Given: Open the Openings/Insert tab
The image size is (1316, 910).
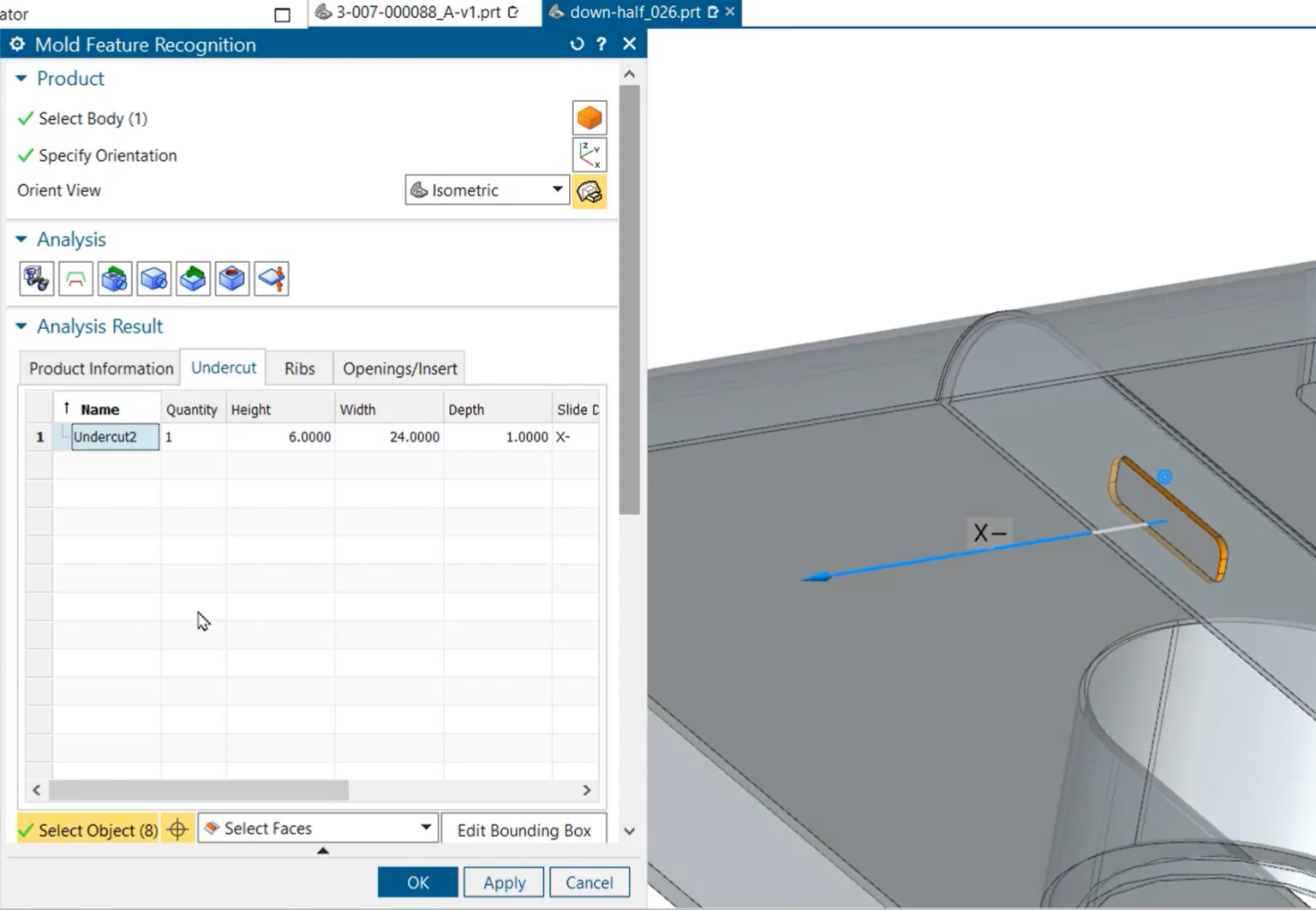Looking at the screenshot, I should coord(399,368).
